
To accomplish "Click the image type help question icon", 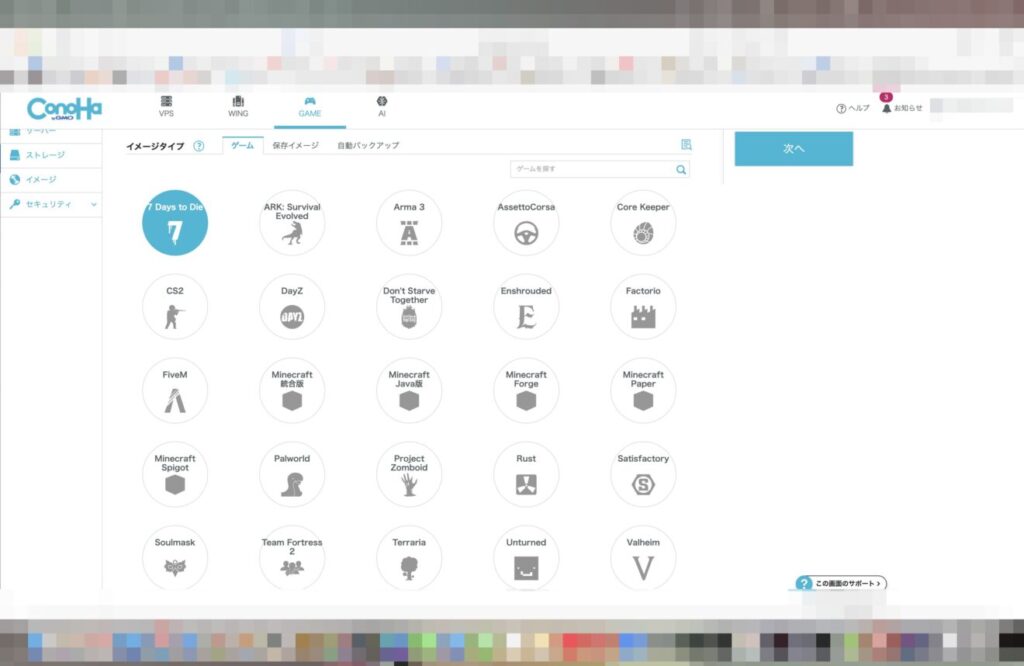I will (x=199, y=146).
